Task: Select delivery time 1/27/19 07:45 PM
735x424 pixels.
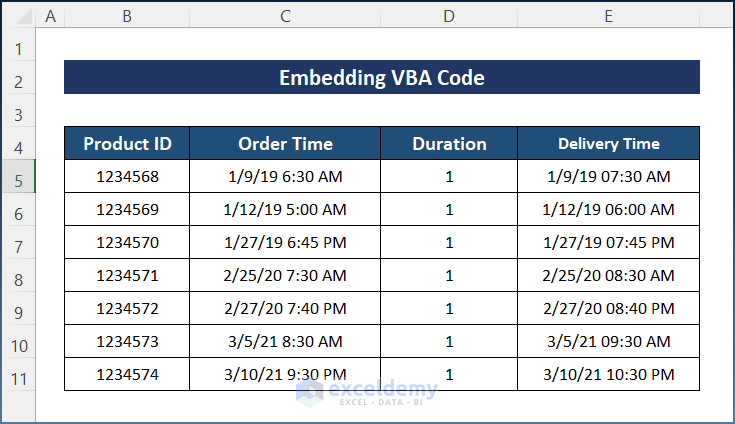Action: [x=608, y=243]
